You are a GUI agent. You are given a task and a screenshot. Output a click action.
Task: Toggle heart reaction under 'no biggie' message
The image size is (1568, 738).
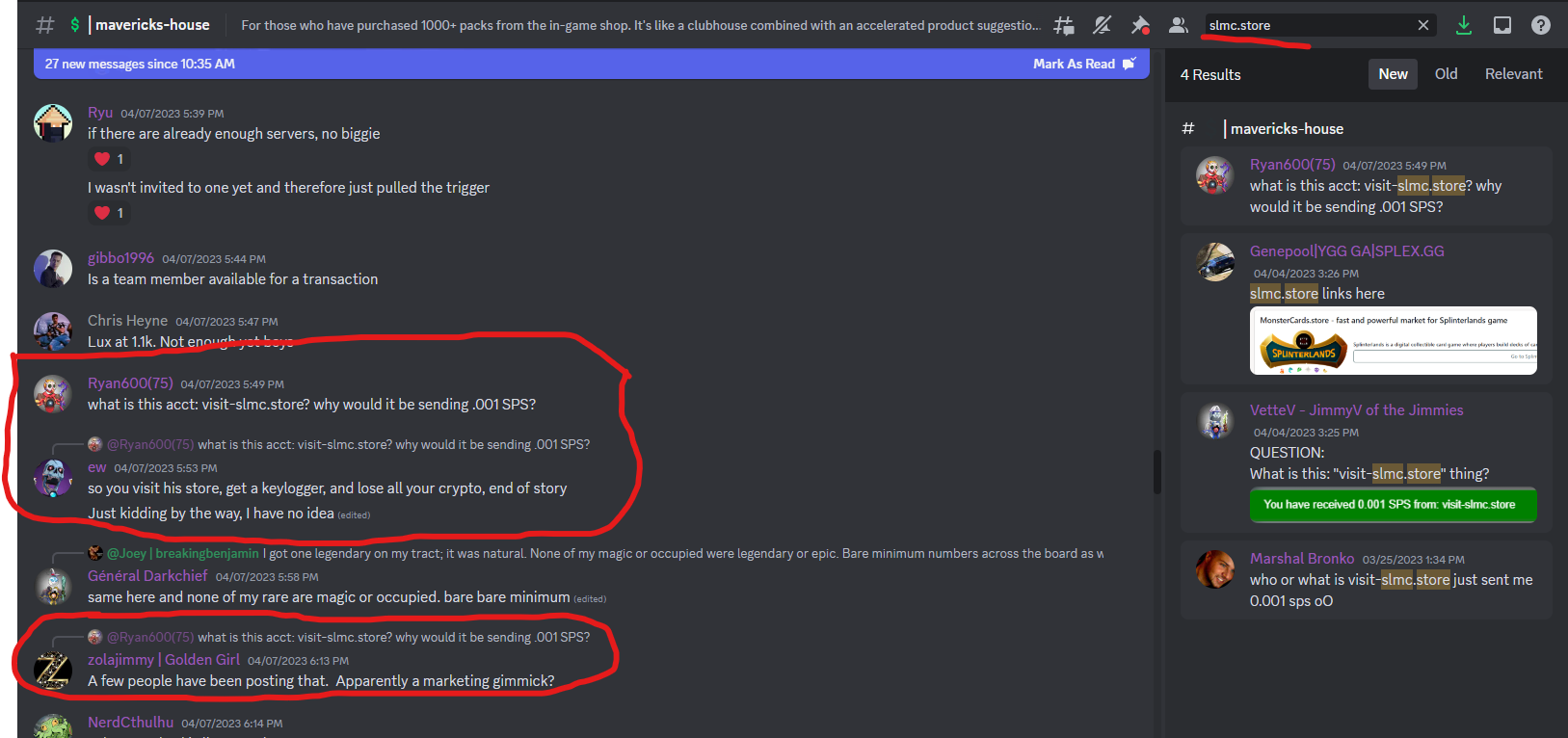(x=110, y=159)
